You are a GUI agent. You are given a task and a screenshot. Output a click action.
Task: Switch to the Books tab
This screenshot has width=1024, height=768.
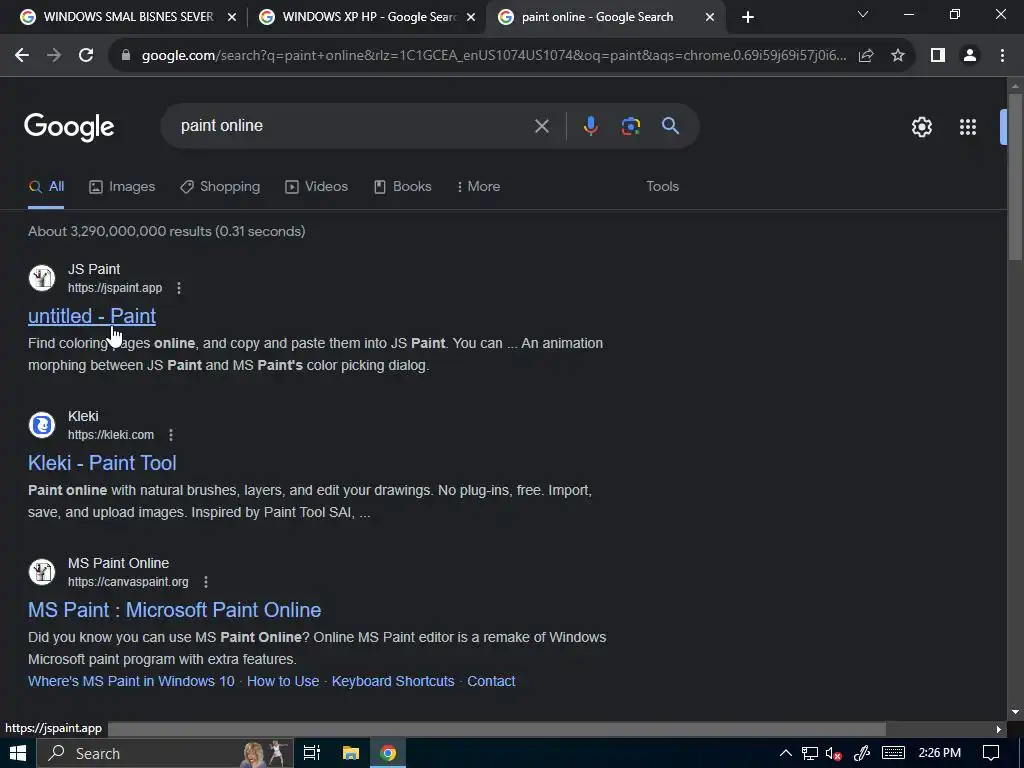[x=402, y=187]
